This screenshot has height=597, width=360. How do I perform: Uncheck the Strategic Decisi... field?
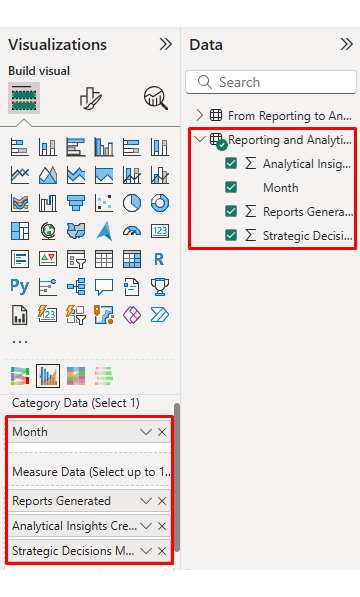click(x=231, y=235)
